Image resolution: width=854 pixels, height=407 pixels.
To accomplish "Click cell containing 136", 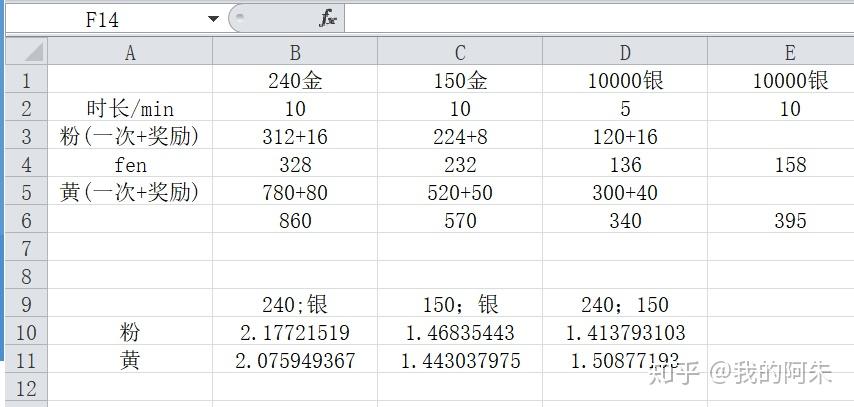I will [x=625, y=164].
